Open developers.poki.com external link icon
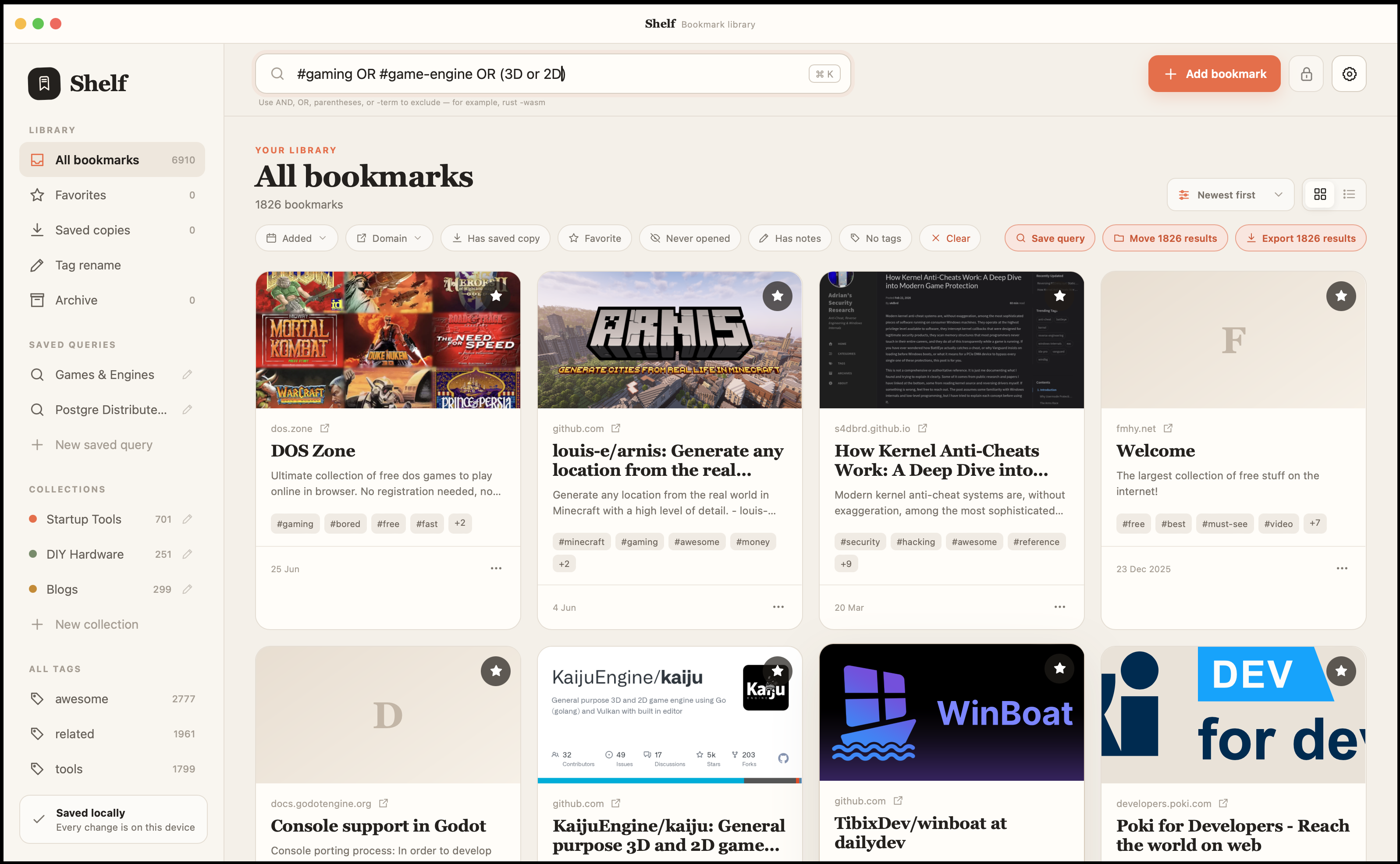1400x864 pixels. [1223, 803]
